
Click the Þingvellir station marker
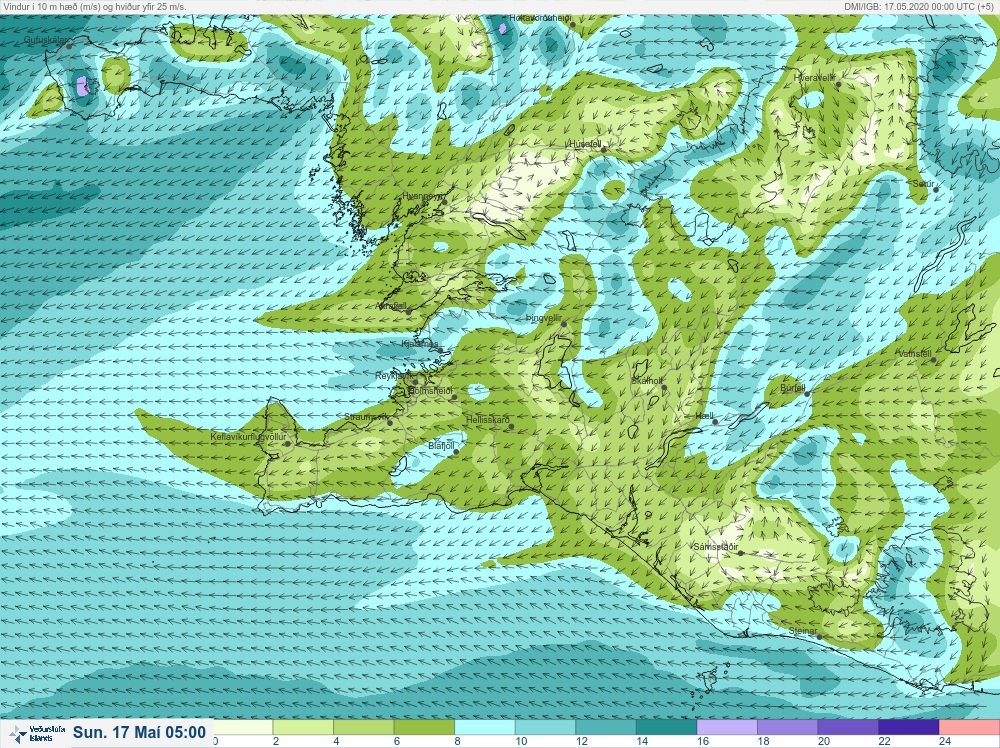click(x=564, y=325)
